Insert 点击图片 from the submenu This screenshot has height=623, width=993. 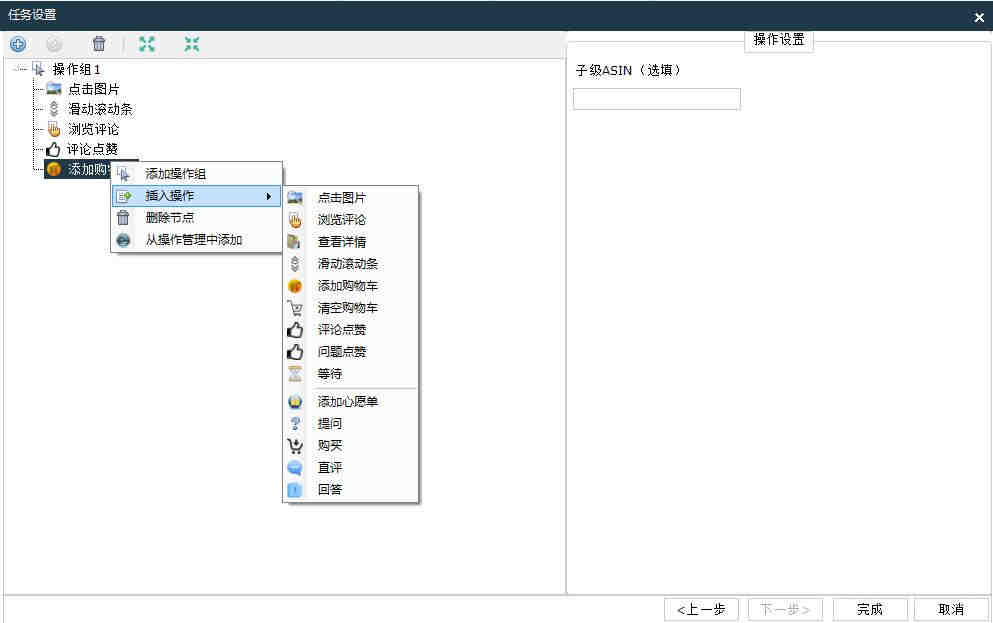coord(351,198)
